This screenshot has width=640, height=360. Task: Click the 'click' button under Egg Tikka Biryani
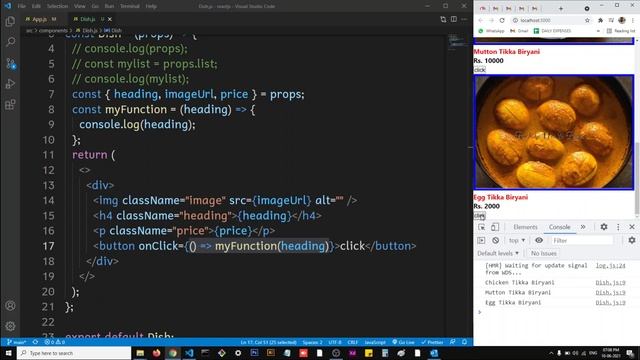click(480, 215)
